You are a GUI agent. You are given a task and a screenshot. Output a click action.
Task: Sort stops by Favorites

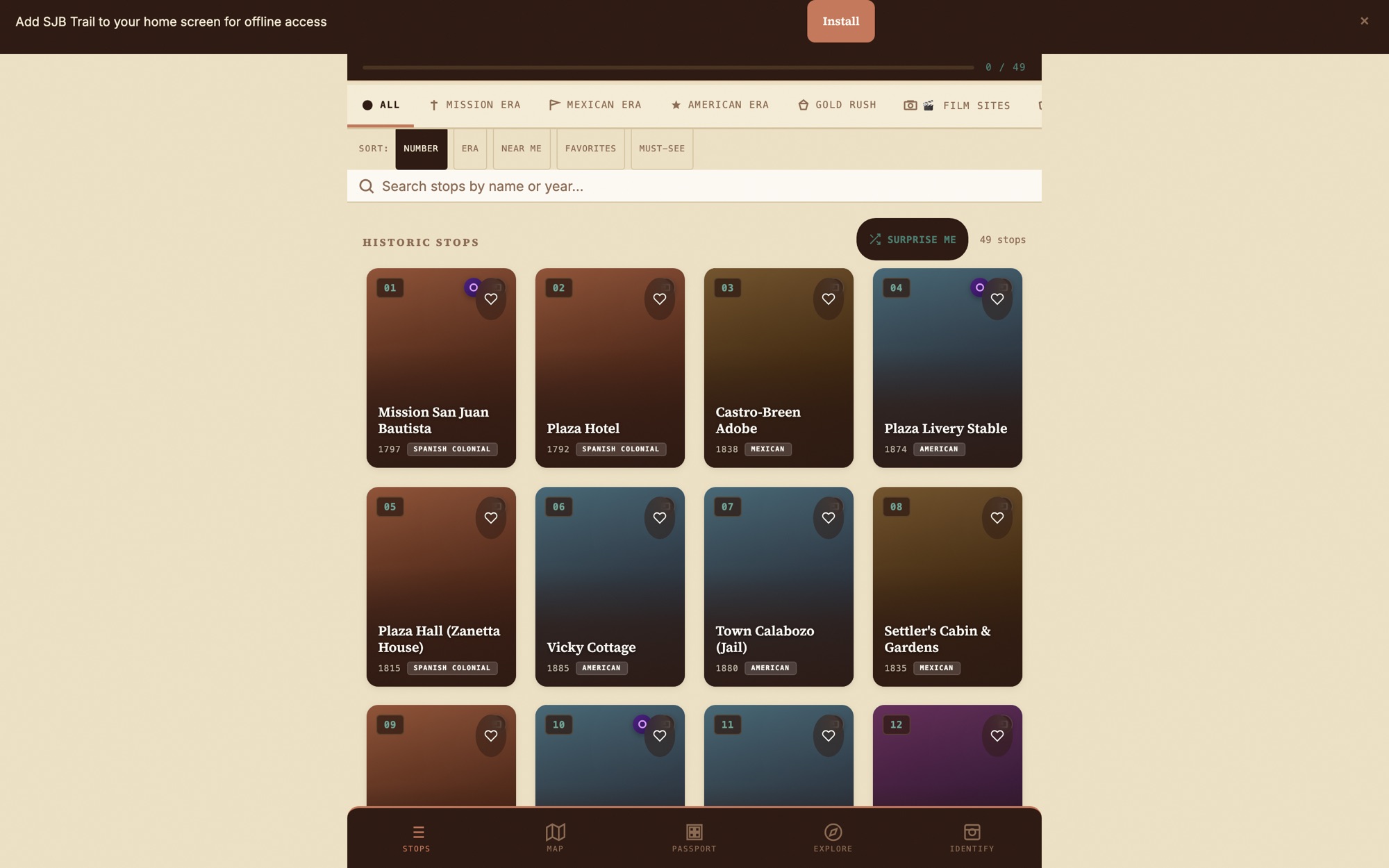click(x=590, y=149)
